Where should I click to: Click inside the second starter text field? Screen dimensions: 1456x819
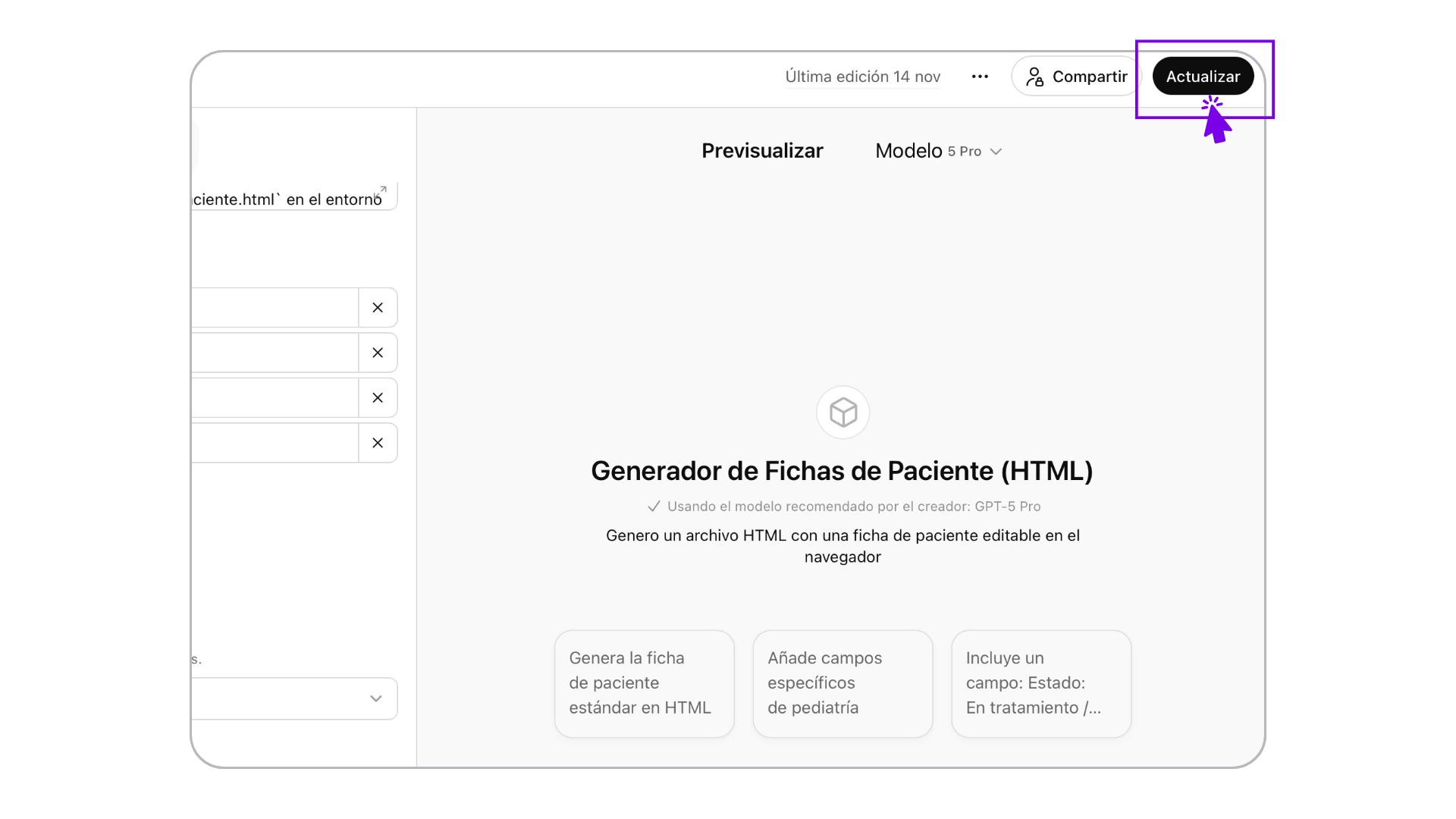pos(275,353)
